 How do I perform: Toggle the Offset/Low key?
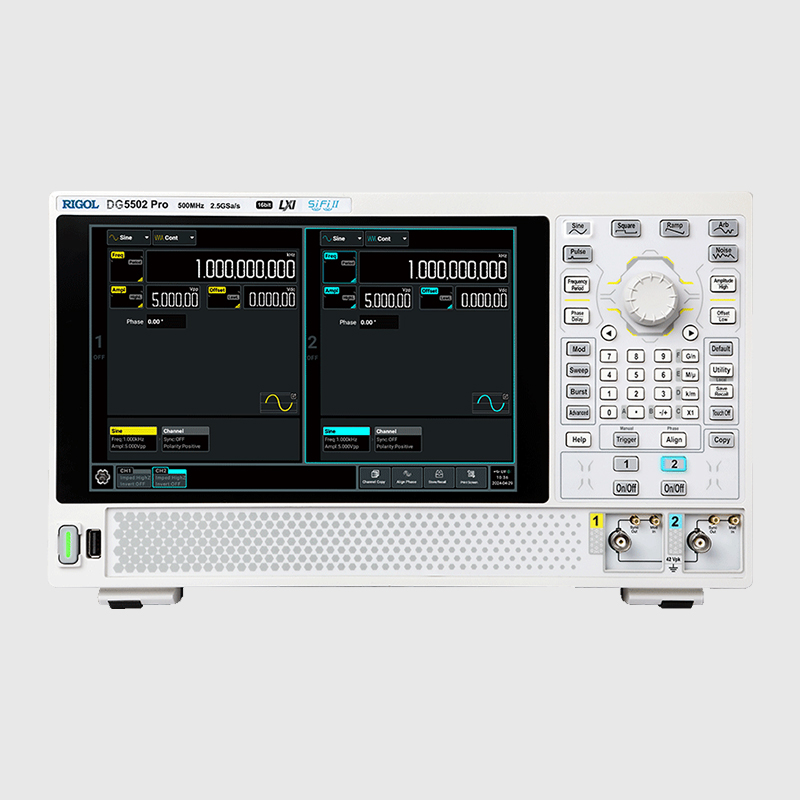point(723,316)
